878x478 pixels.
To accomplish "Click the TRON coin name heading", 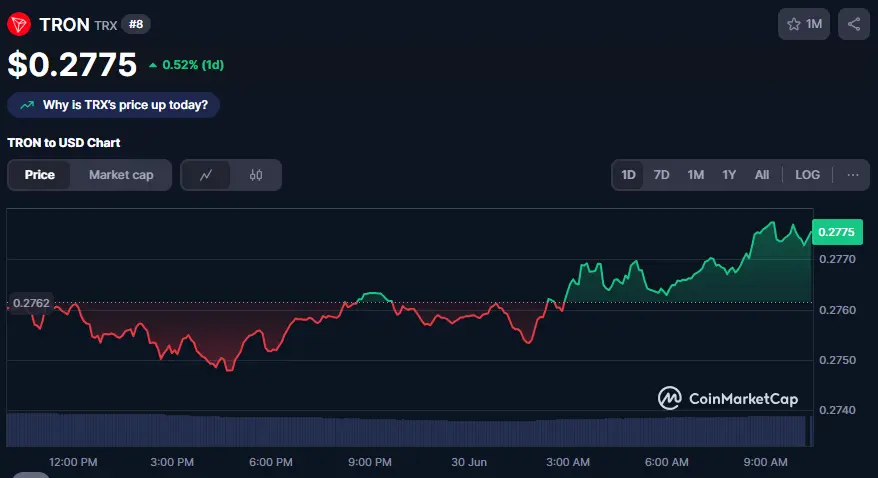I will click(64, 25).
